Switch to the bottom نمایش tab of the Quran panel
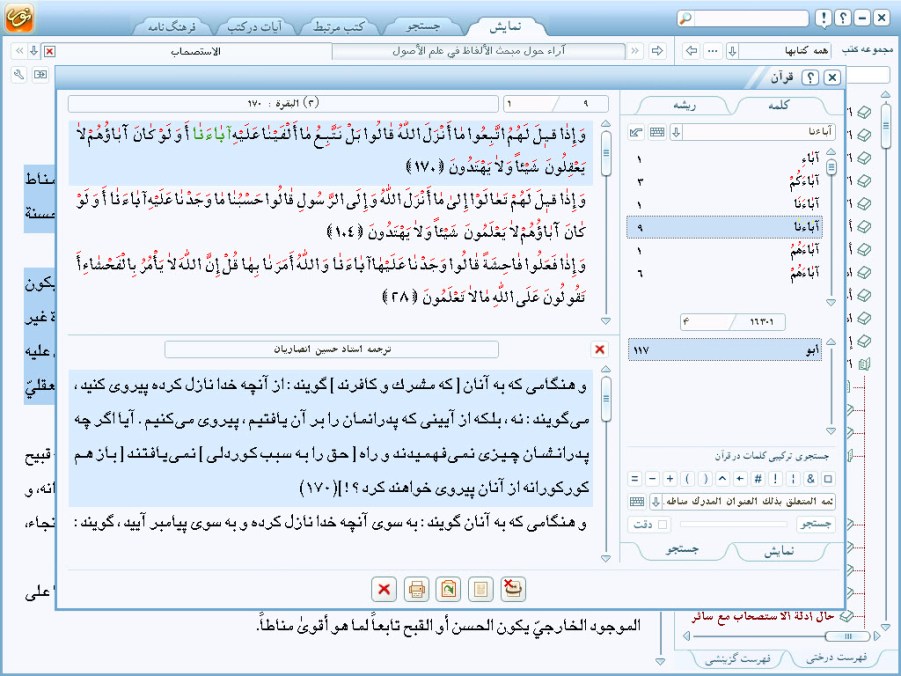Image resolution: width=901 pixels, height=676 pixels. [x=779, y=551]
